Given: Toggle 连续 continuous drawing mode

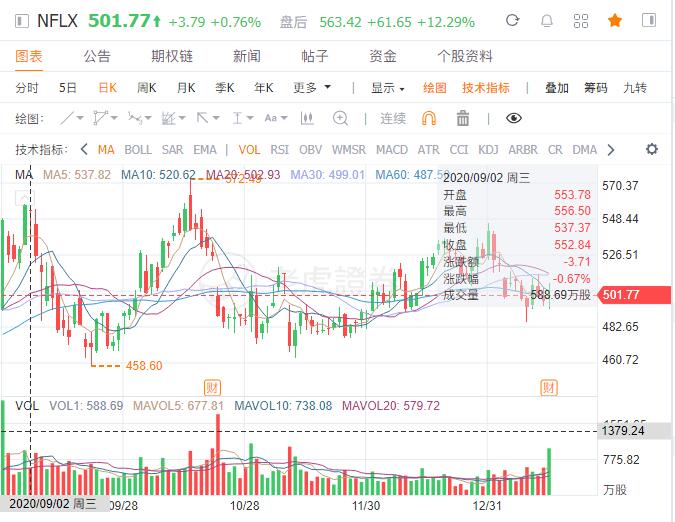Looking at the screenshot, I should (393, 118).
